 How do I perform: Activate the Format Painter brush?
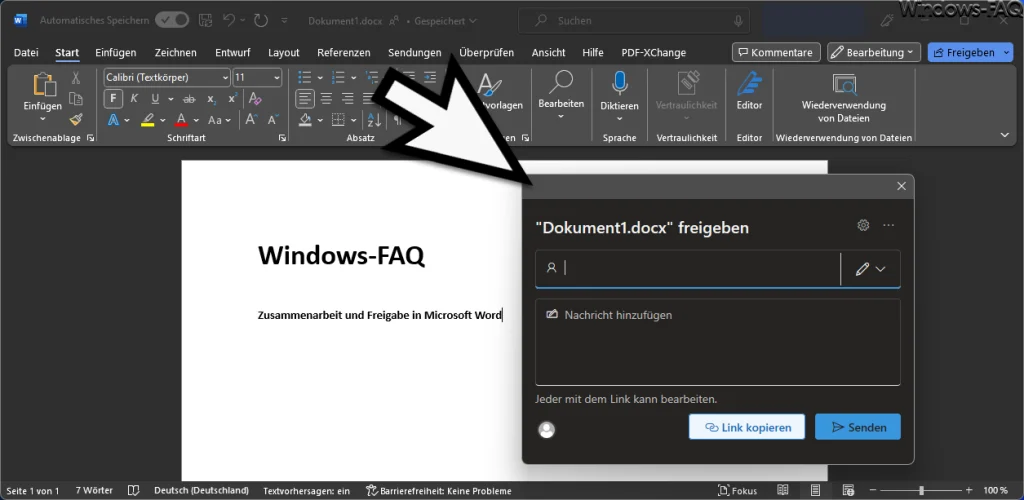pyautogui.click(x=76, y=119)
